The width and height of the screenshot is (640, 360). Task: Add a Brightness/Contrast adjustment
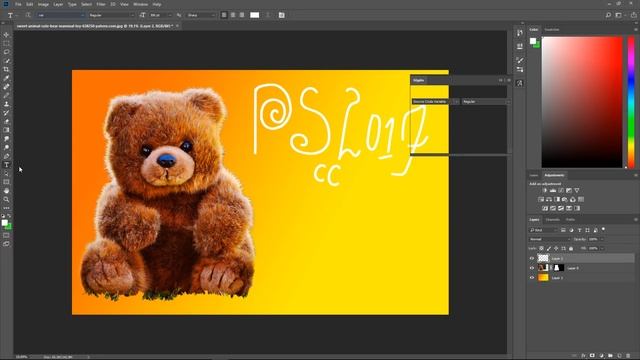[x=544, y=190]
